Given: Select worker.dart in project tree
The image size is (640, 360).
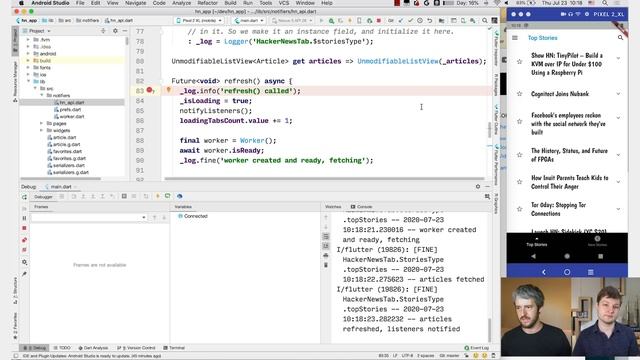Looking at the screenshot, I should (x=72, y=116).
